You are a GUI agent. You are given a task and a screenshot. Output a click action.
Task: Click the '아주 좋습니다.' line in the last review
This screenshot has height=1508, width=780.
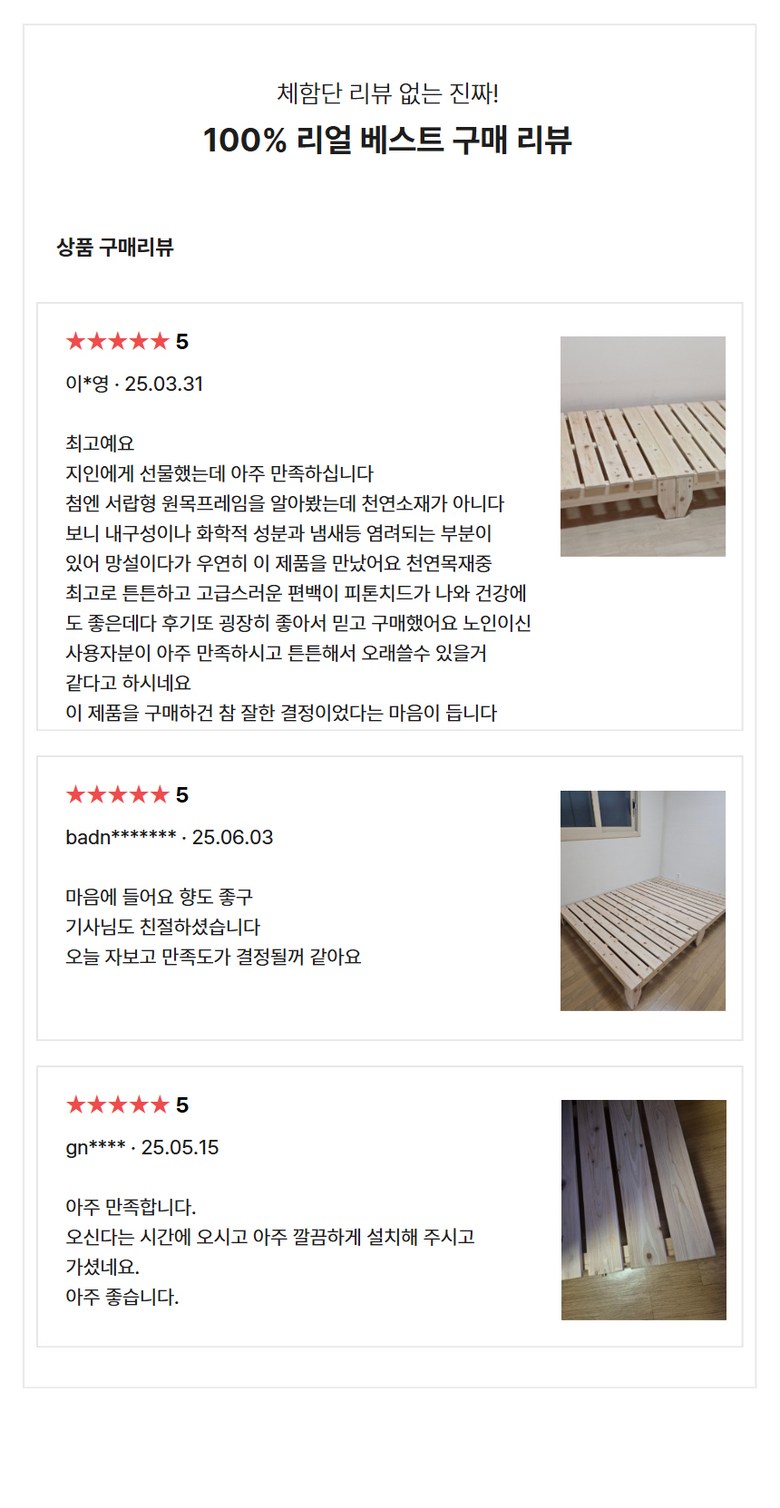point(122,1297)
